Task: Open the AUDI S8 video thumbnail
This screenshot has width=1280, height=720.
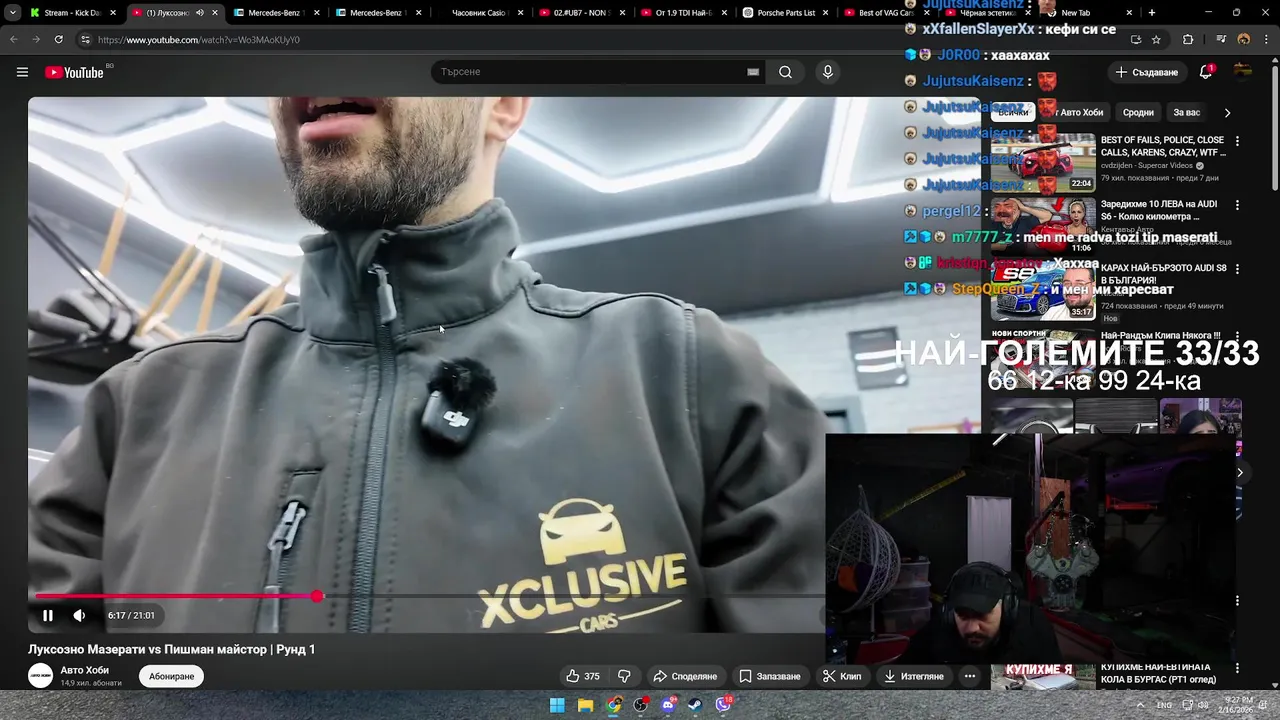Action: point(1043,290)
